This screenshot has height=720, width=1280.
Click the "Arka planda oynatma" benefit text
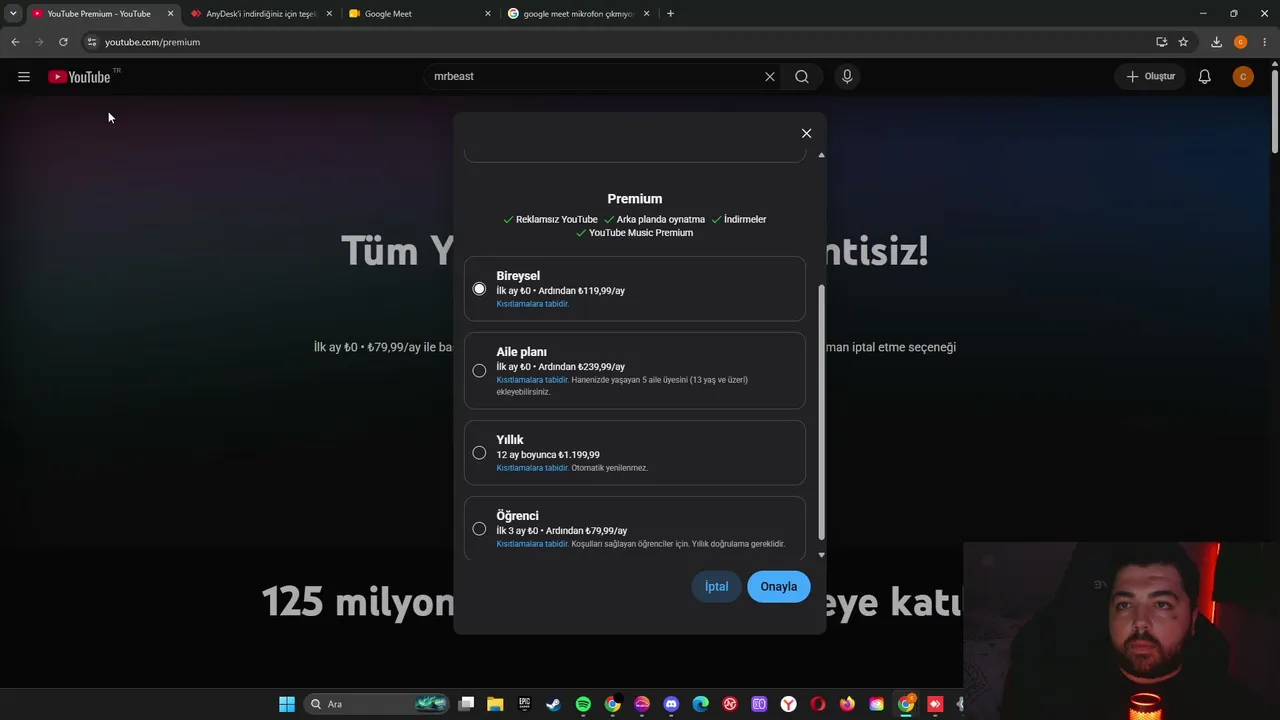click(x=661, y=220)
